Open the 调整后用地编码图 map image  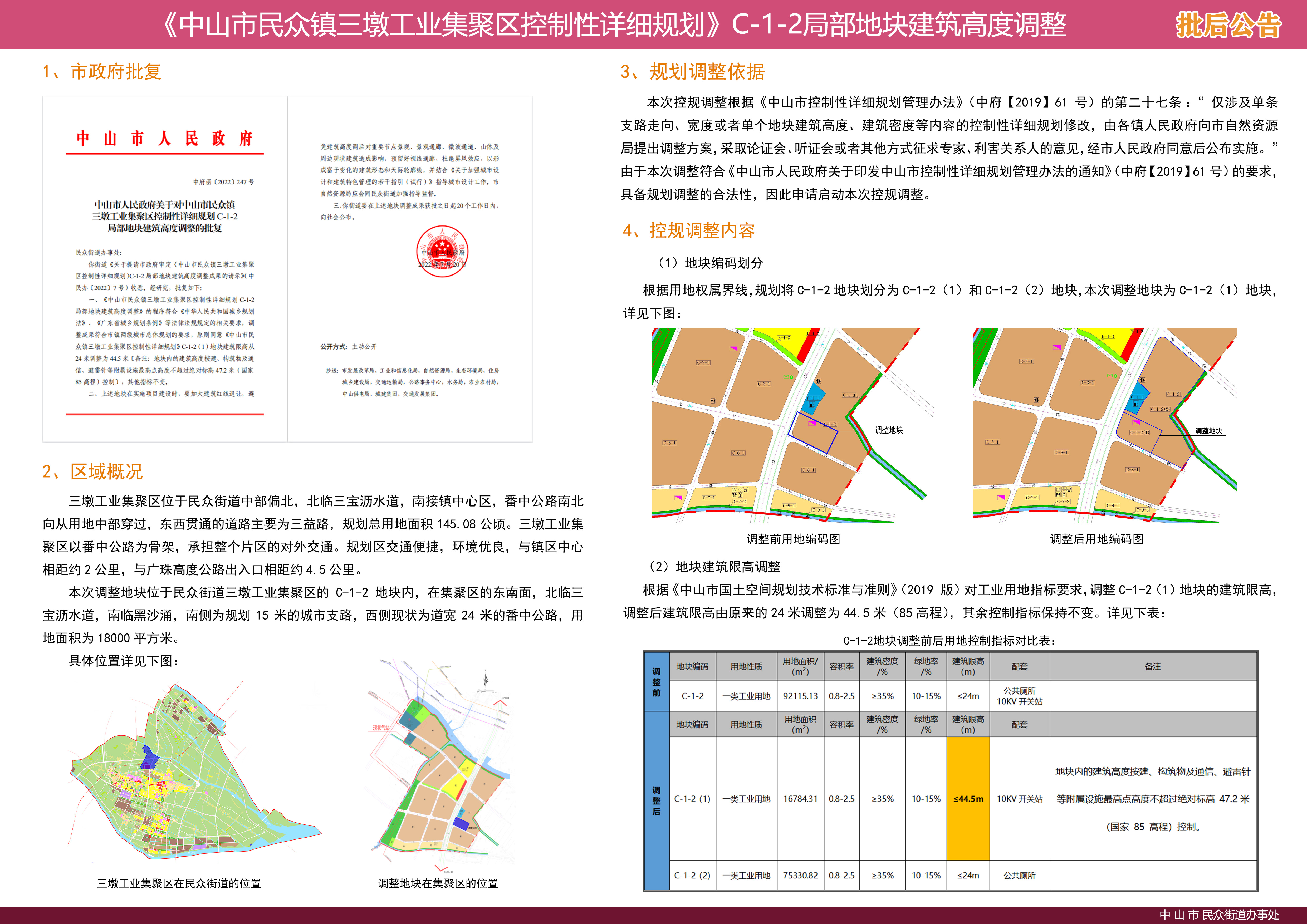(1104, 426)
